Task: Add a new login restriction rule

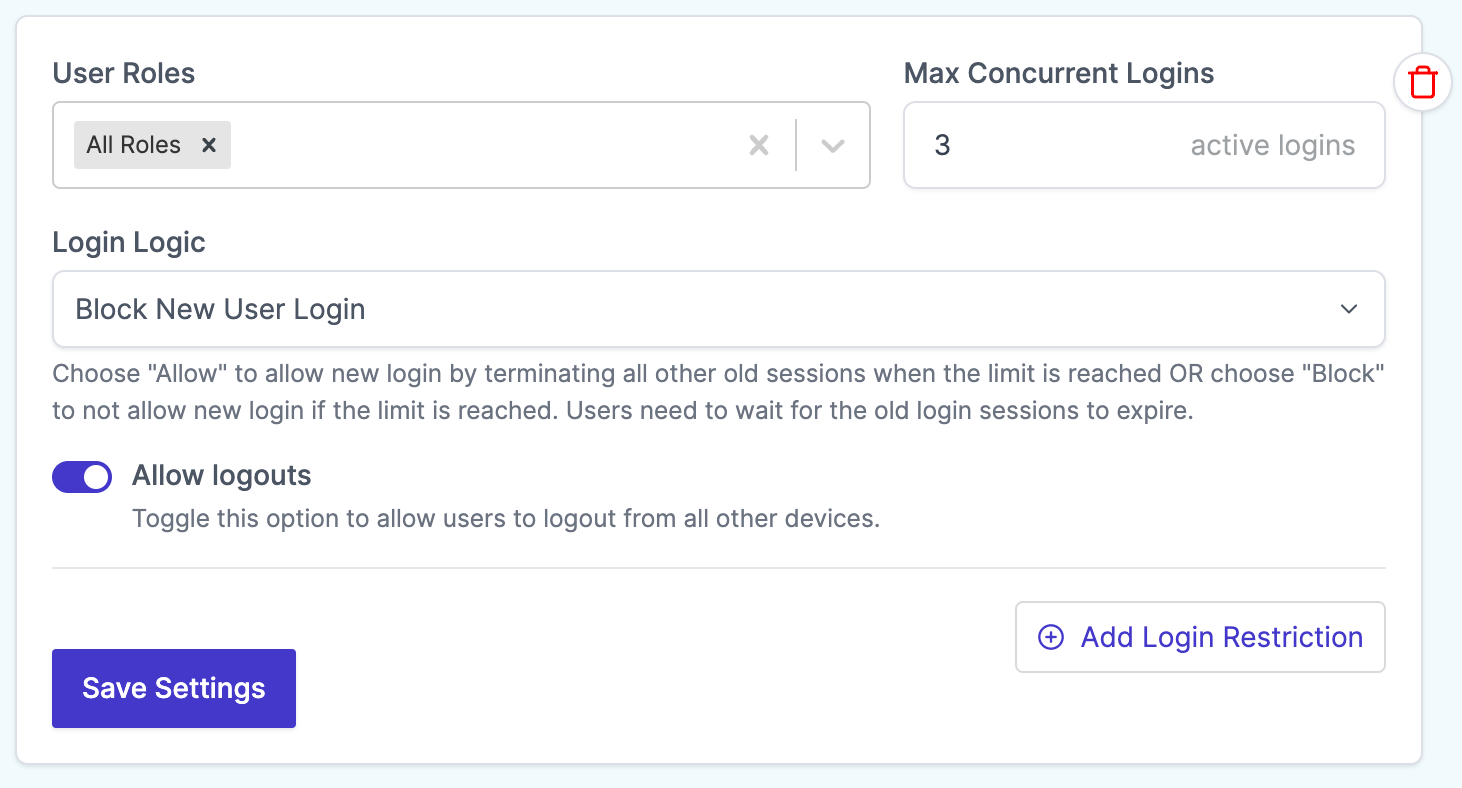Action: (x=1199, y=637)
